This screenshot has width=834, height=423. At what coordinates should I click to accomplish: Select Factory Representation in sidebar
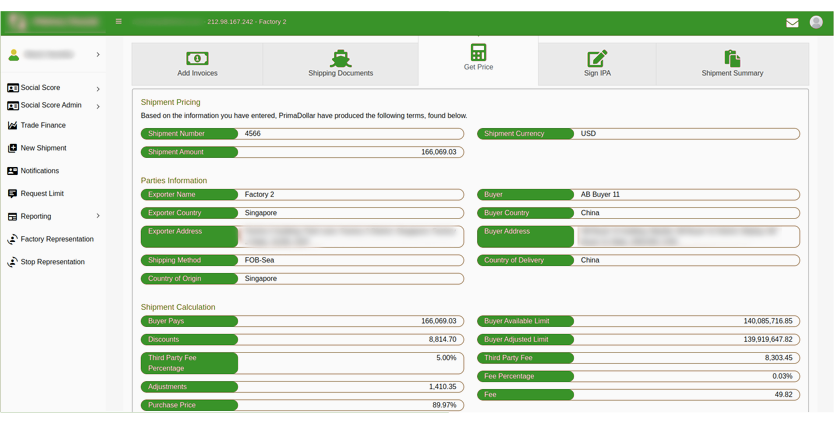coord(57,239)
